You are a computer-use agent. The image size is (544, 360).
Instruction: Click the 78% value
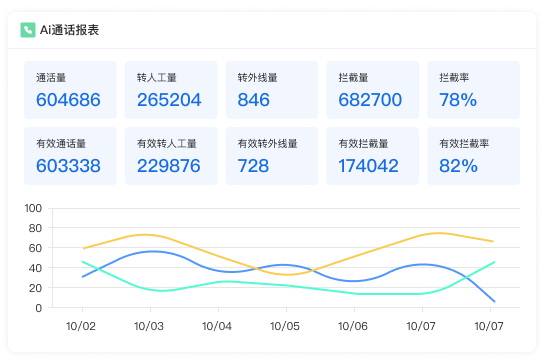tap(458, 100)
